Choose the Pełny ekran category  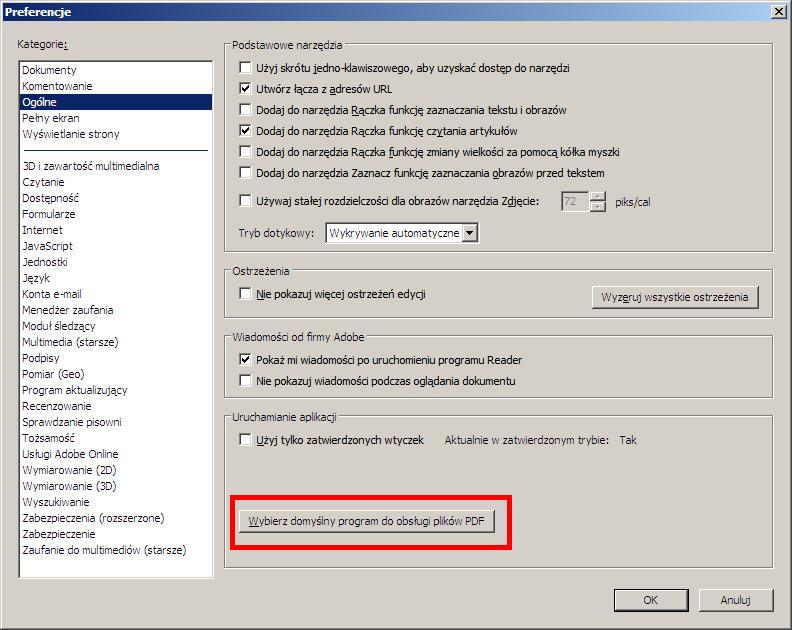pyautogui.click(x=51, y=118)
